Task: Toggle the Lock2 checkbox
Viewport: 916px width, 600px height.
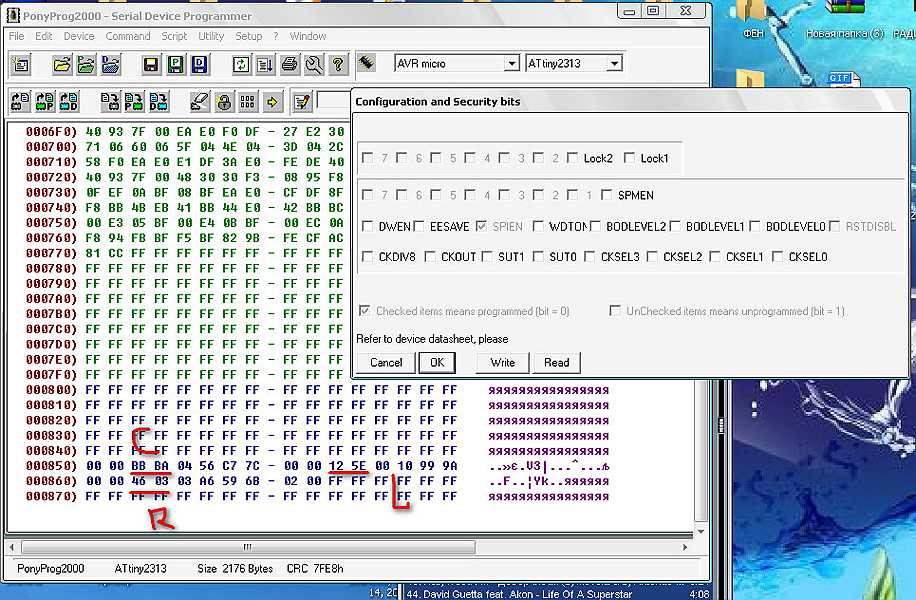Action: pos(572,158)
